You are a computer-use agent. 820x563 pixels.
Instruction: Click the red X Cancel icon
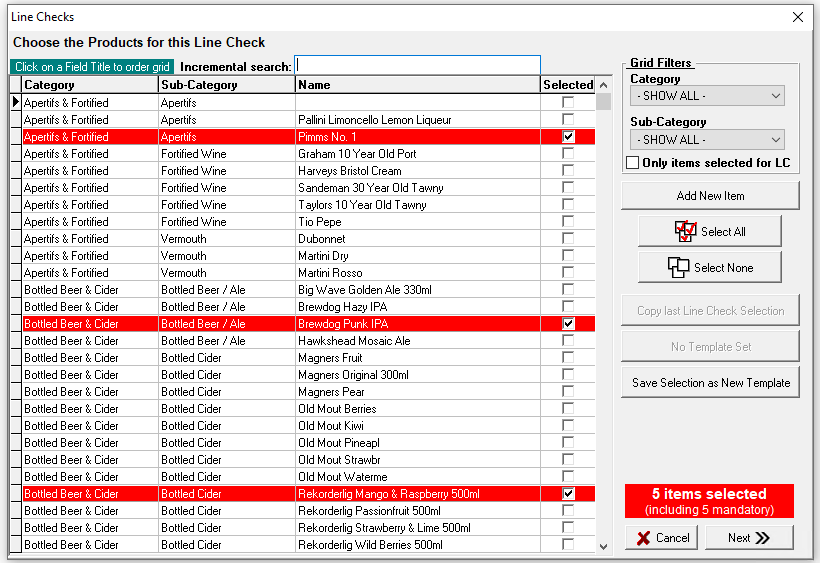click(642, 538)
